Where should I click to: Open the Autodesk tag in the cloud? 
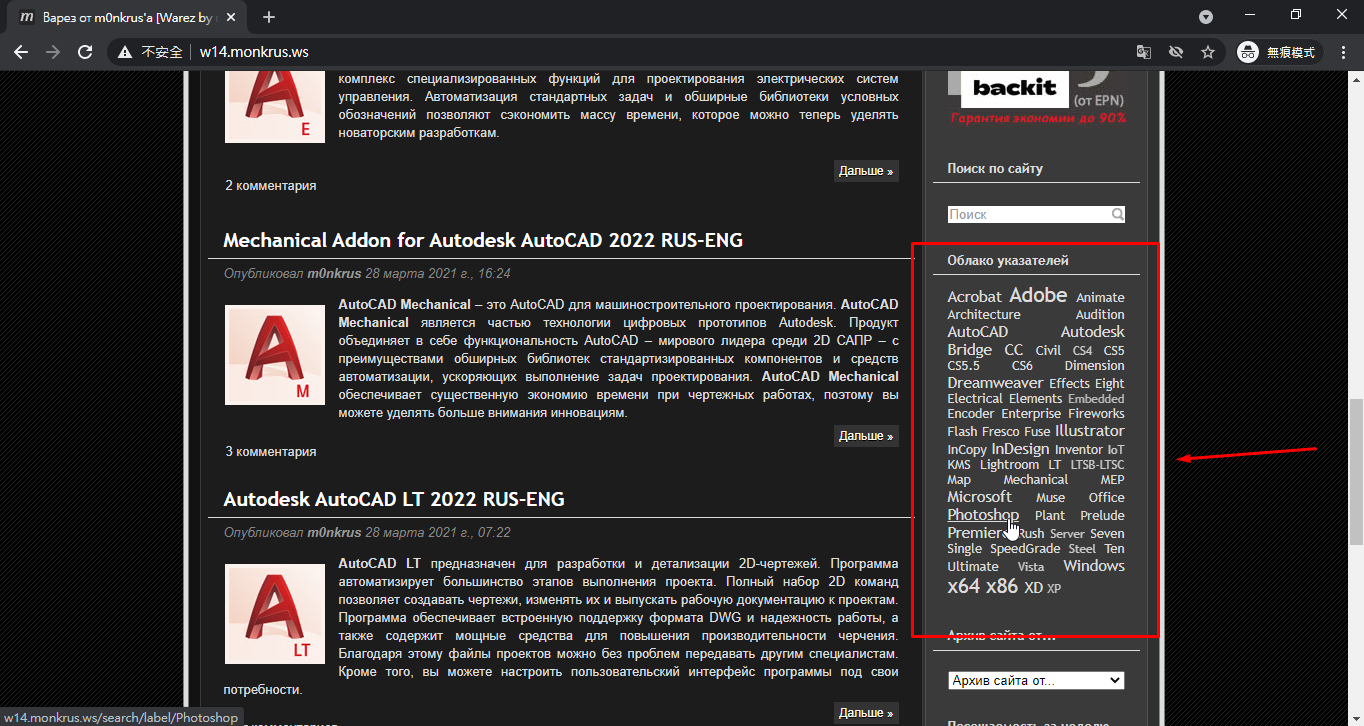pyautogui.click(x=1093, y=332)
